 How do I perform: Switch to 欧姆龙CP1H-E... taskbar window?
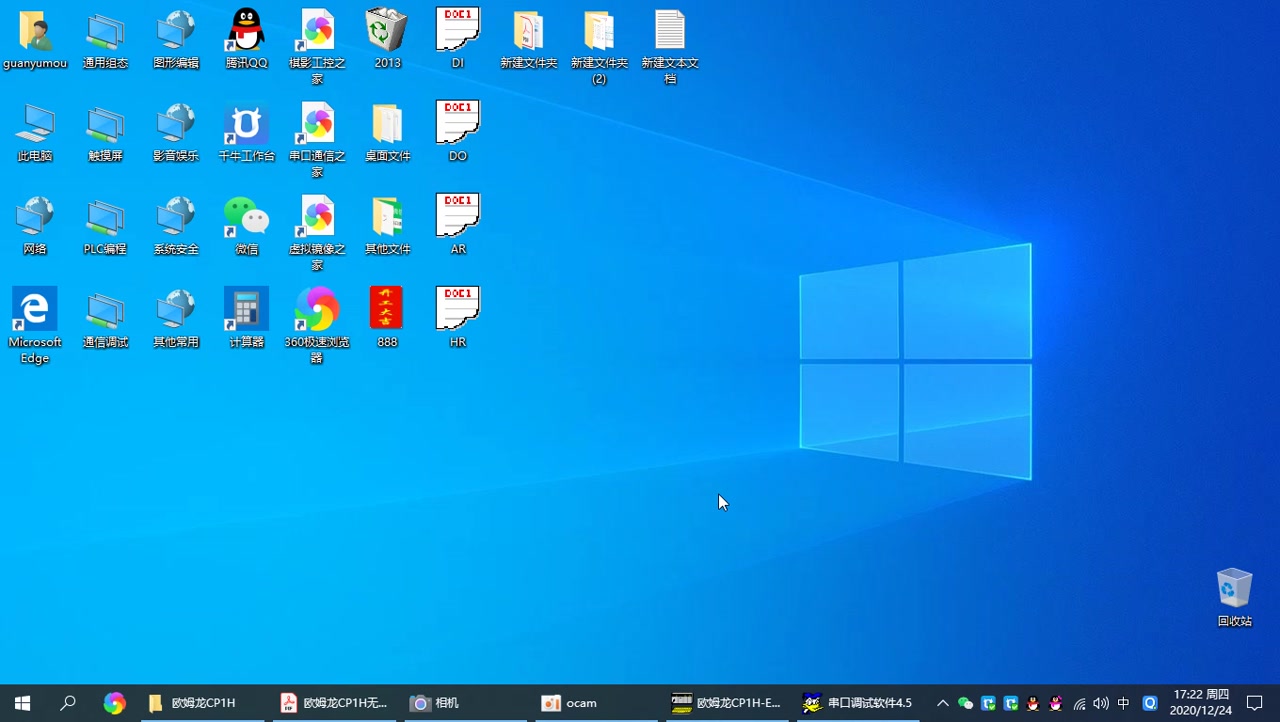click(x=728, y=703)
